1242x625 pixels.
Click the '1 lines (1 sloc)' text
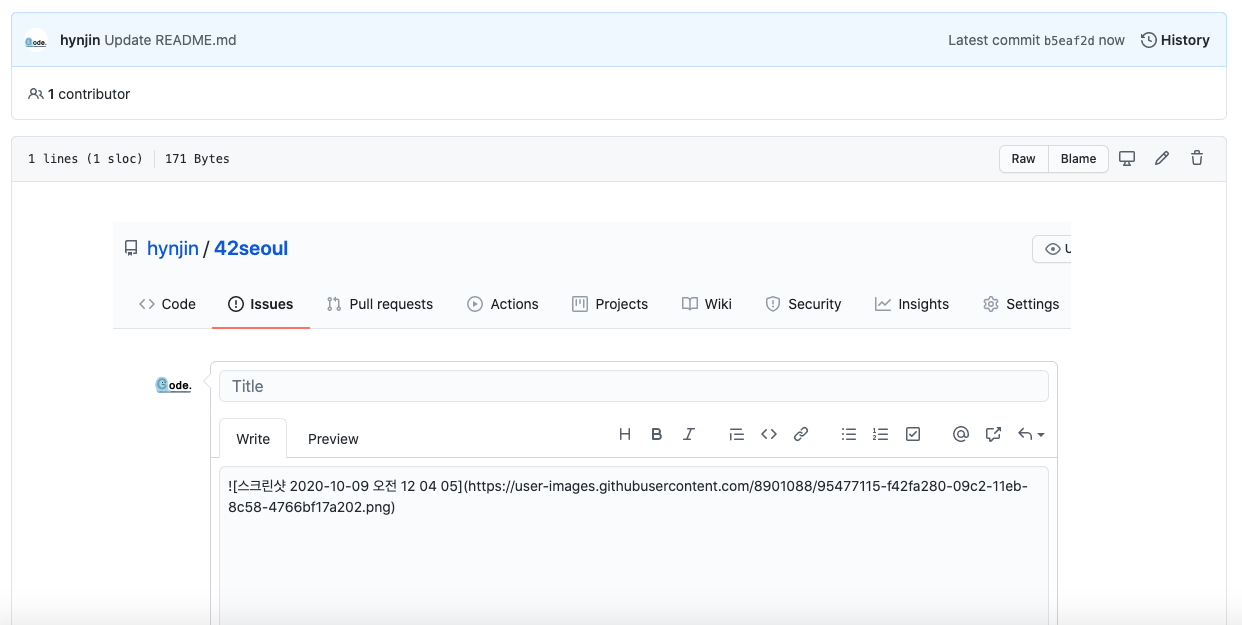click(86, 159)
